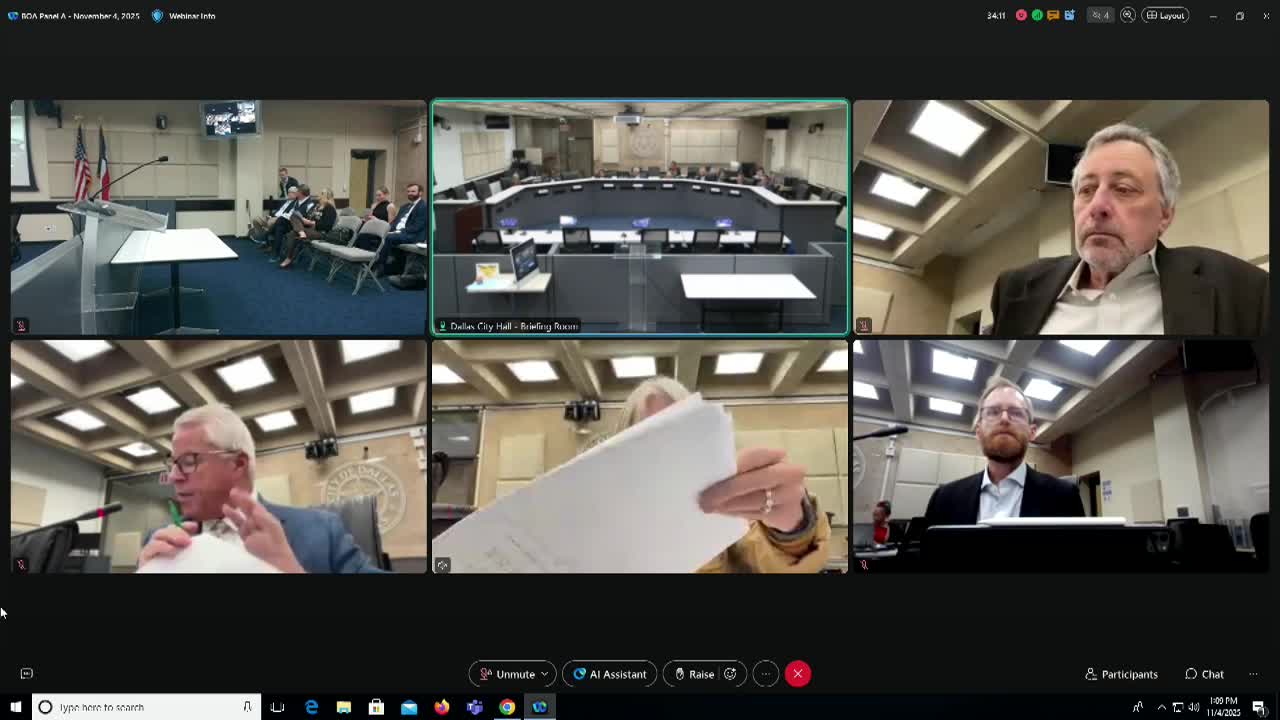Open the Participants panel
The image size is (1280, 720).
[x=1121, y=674]
